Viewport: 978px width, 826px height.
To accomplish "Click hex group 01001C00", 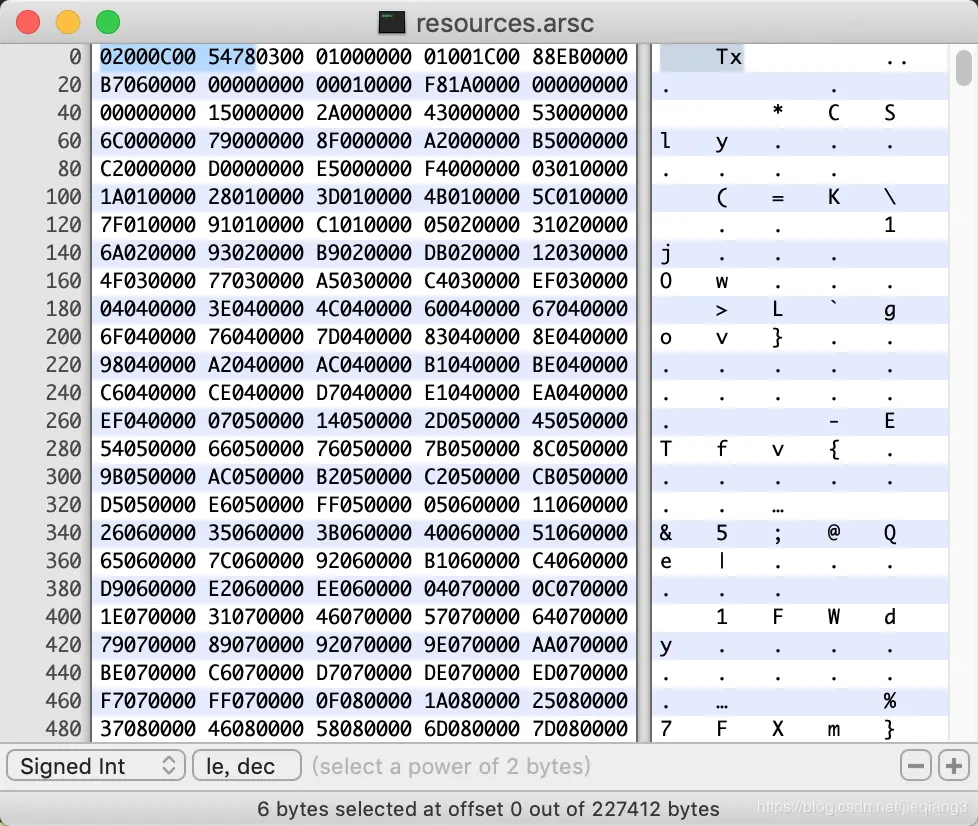I will pyautogui.click(x=472, y=57).
